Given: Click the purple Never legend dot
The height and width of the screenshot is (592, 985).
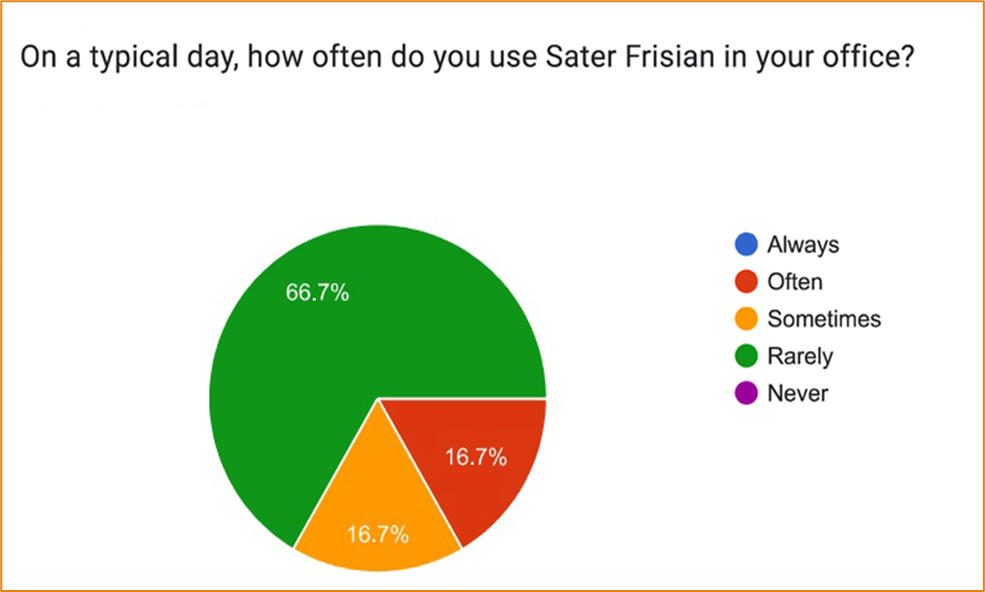Looking at the screenshot, I should click(x=746, y=393).
